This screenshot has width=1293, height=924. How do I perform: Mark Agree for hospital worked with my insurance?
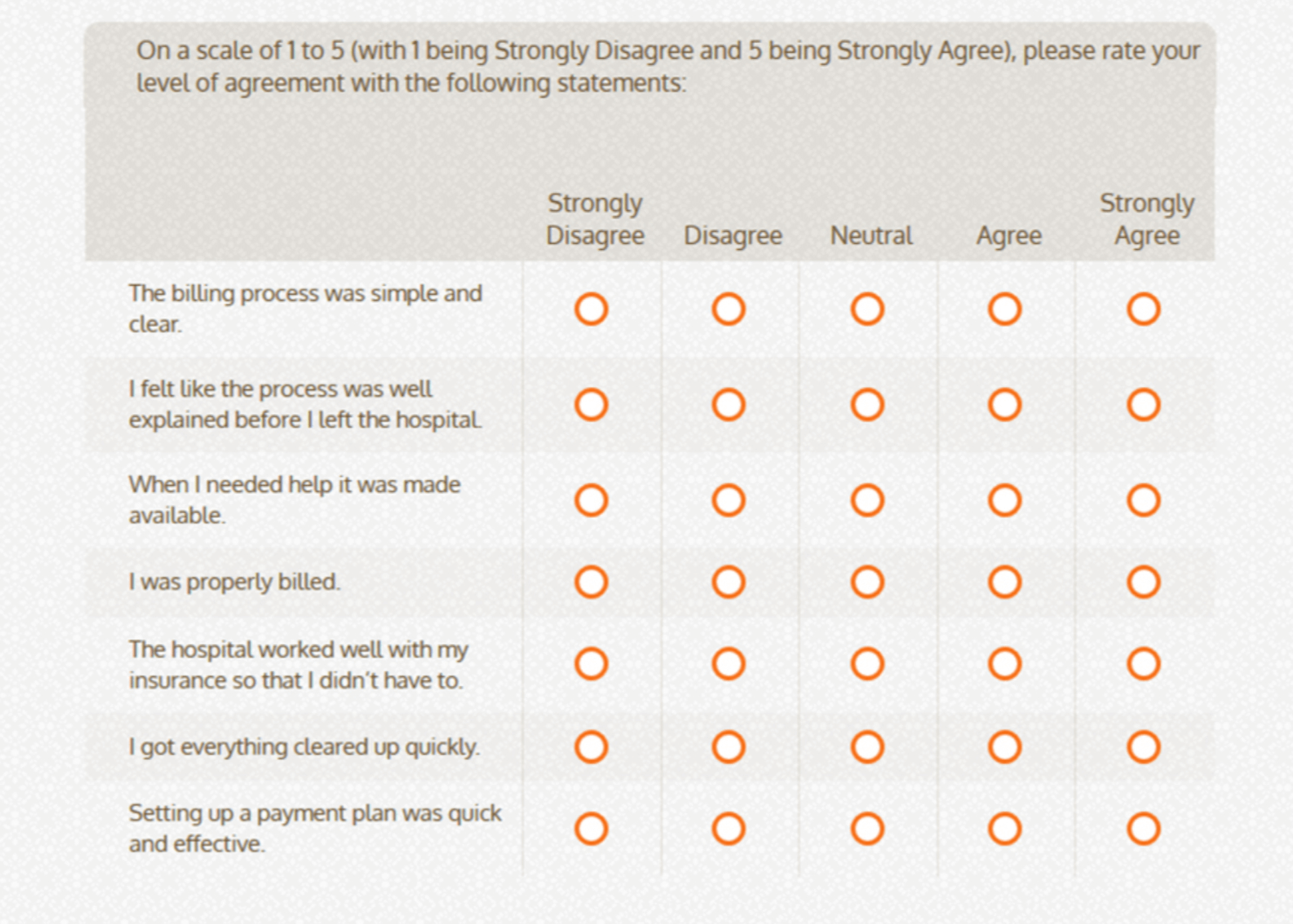1004,664
